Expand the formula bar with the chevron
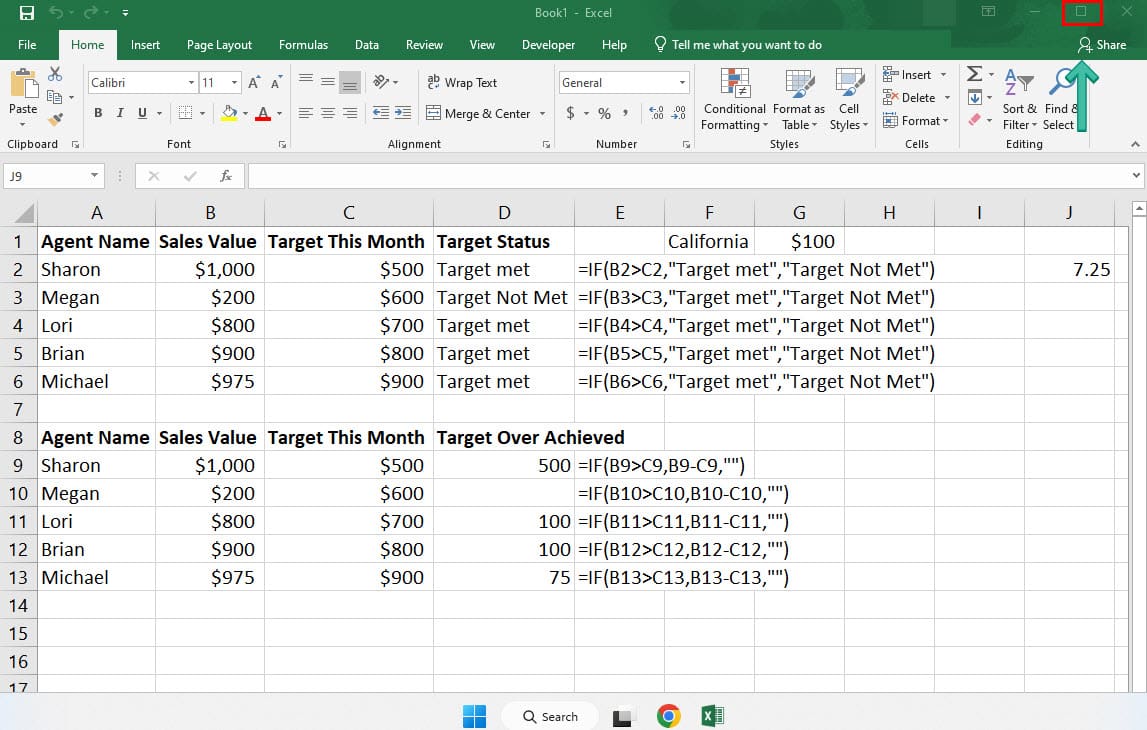Screen dimensions: 1147x730 (1136, 176)
